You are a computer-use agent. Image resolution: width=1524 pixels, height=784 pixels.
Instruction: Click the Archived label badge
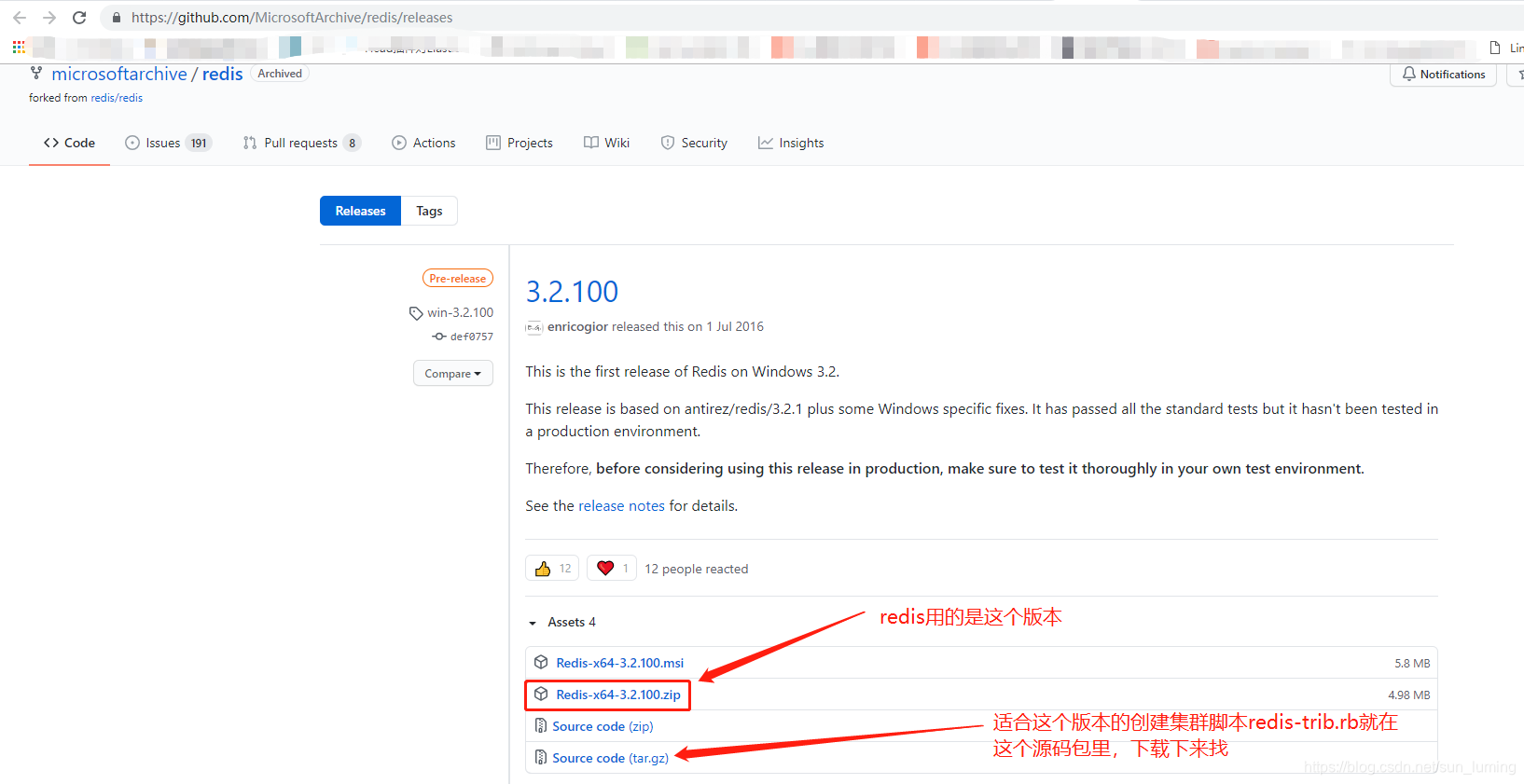[x=280, y=74]
